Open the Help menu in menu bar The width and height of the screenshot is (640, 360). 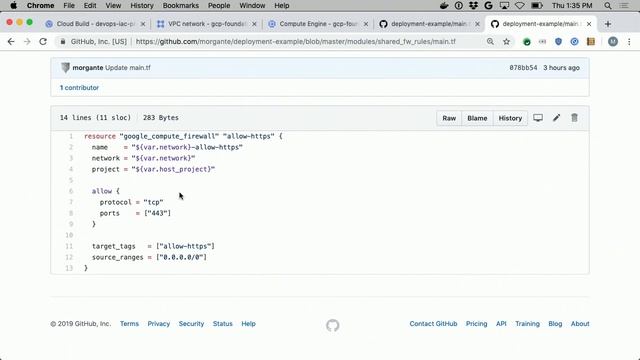tap(282, 5)
